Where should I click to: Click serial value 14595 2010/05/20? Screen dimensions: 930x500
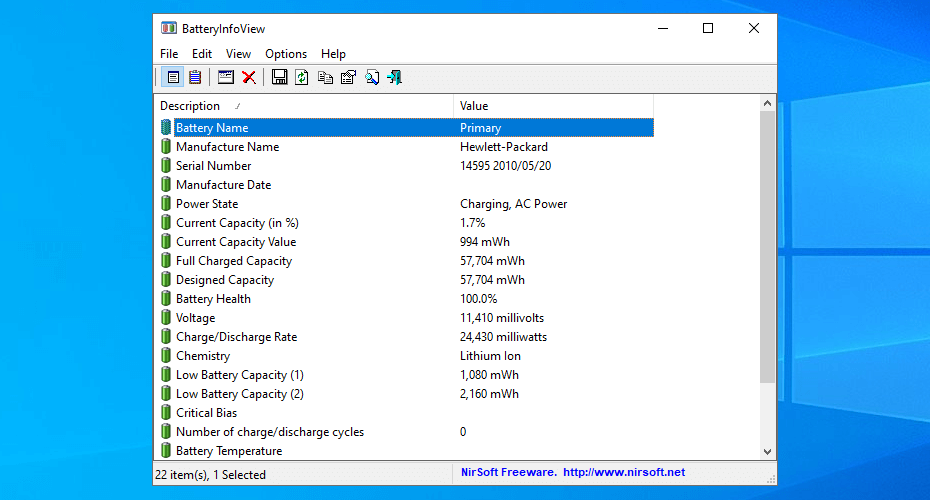click(x=505, y=165)
